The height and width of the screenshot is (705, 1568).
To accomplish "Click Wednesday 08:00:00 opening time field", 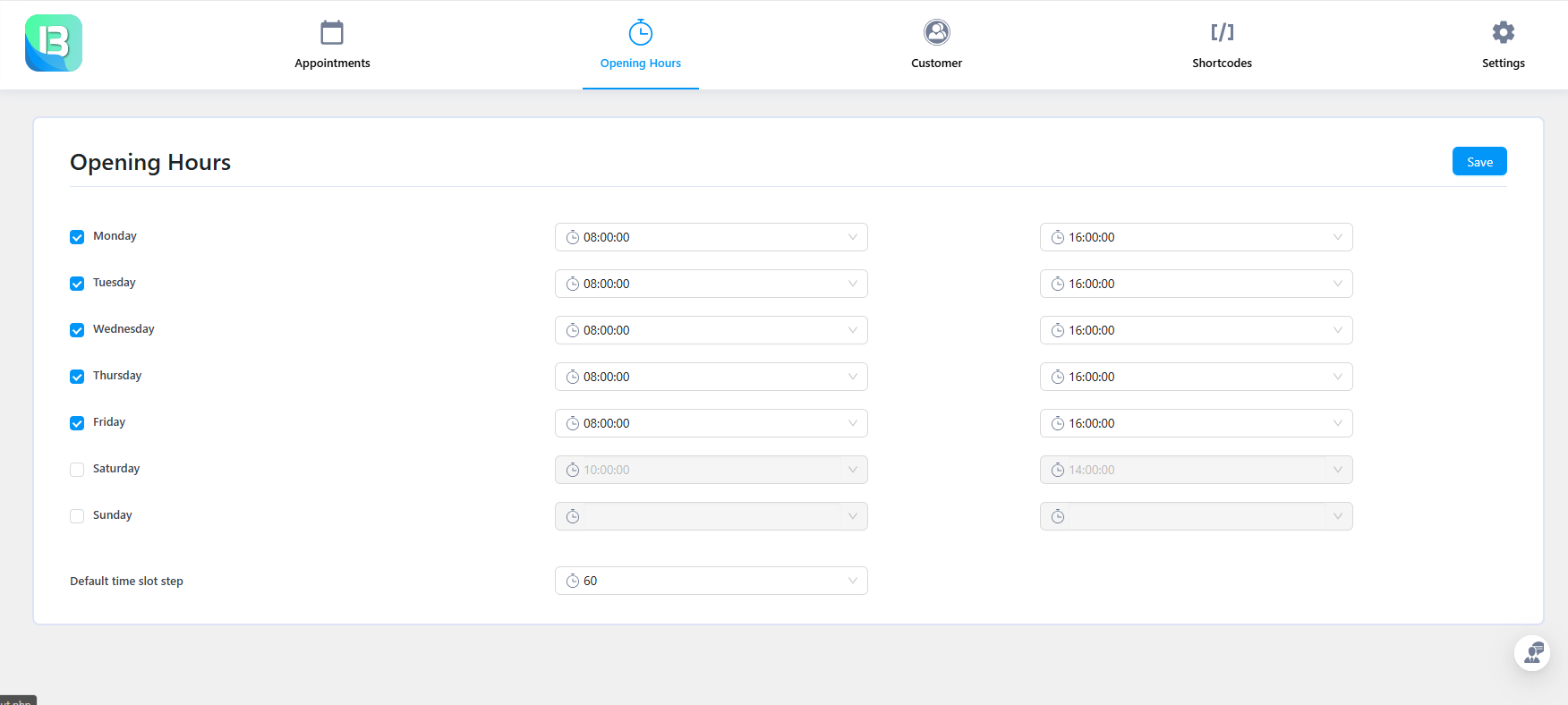I will click(x=712, y=330).
